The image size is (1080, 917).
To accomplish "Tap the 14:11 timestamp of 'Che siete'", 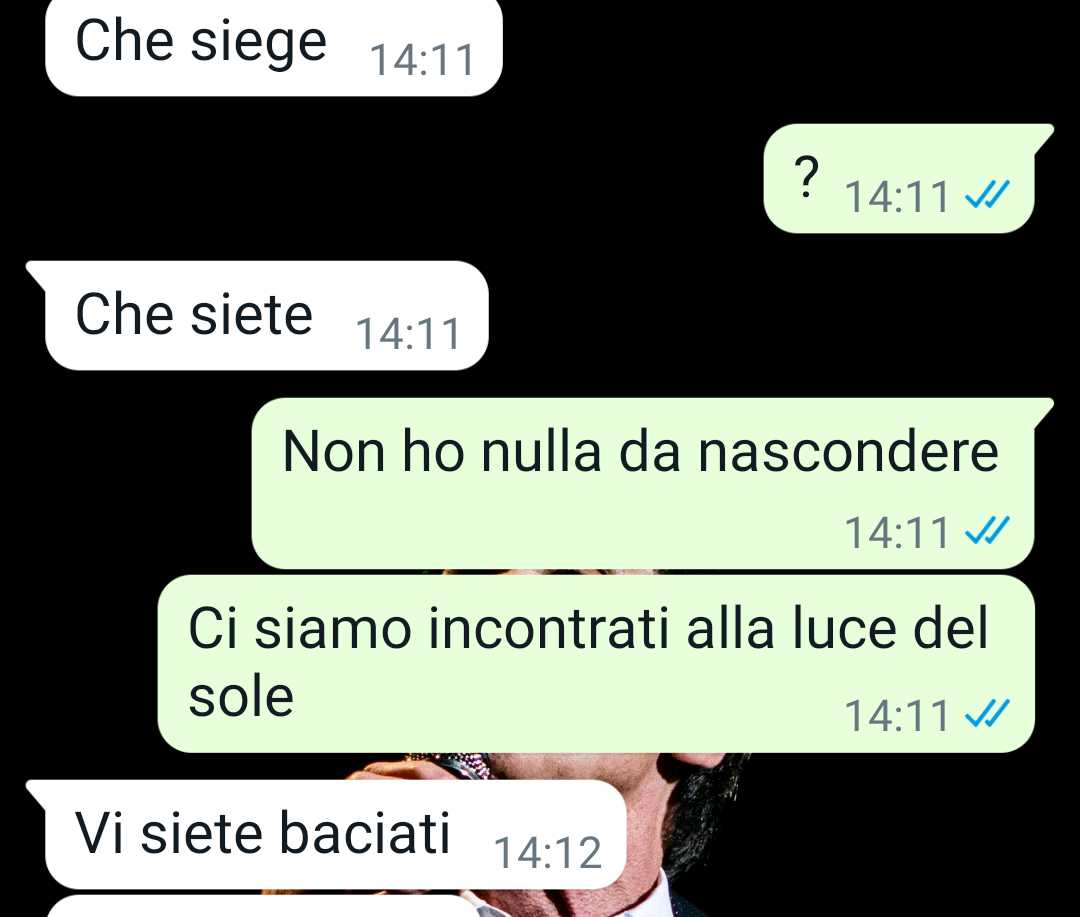I will 408,334.
